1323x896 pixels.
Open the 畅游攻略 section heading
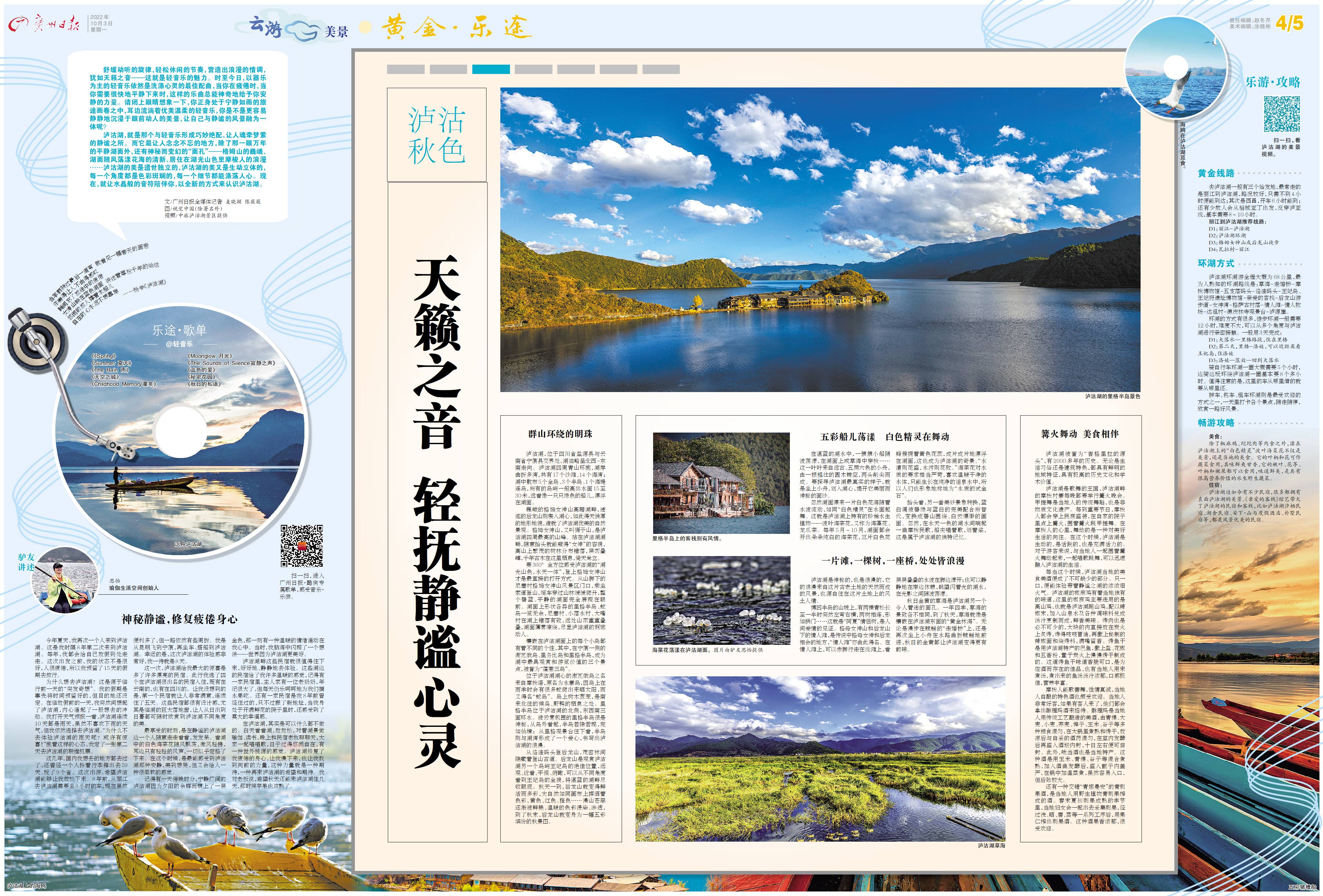tap(1216, 422)
